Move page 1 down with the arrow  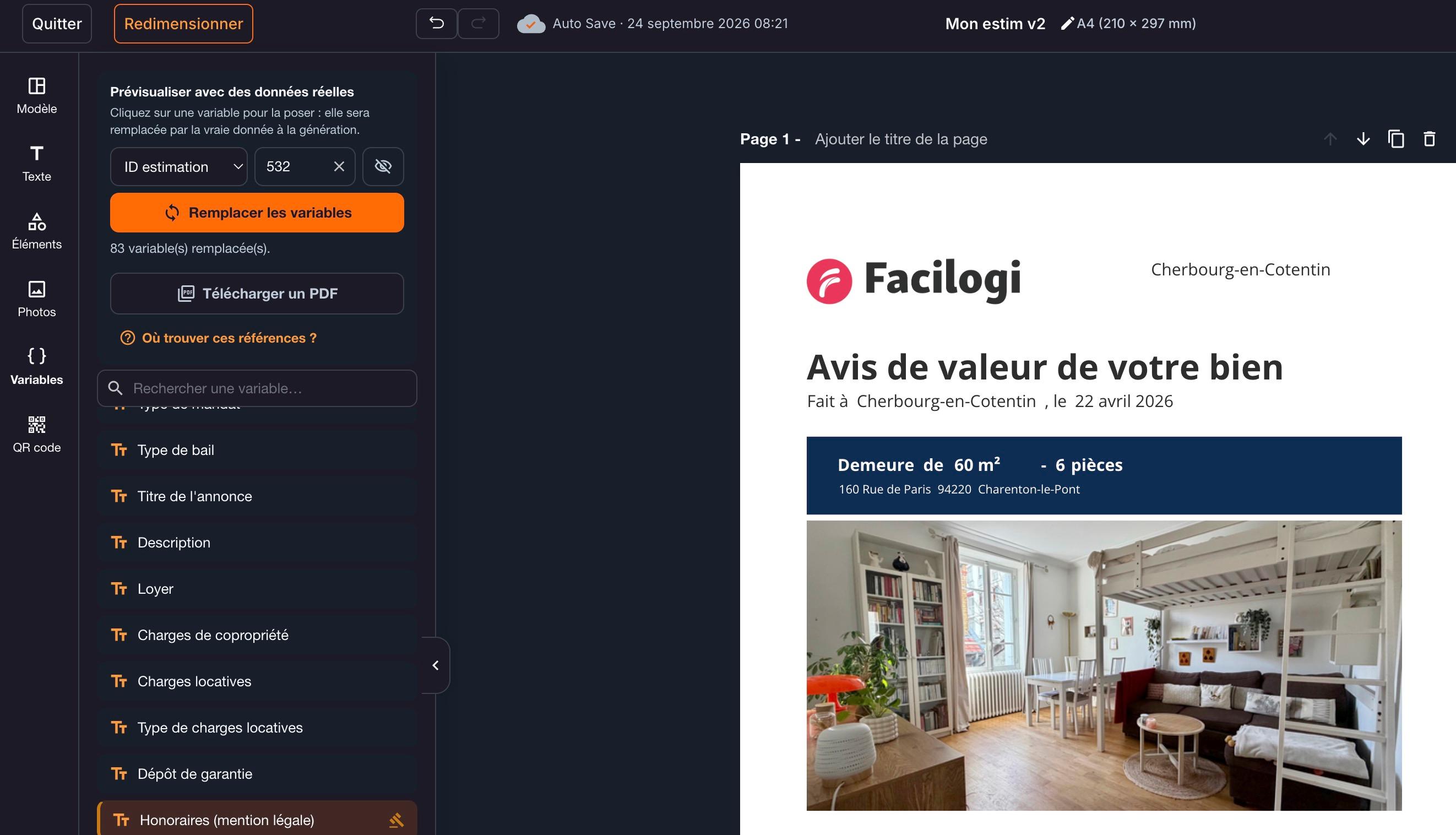coord(1363,139)
